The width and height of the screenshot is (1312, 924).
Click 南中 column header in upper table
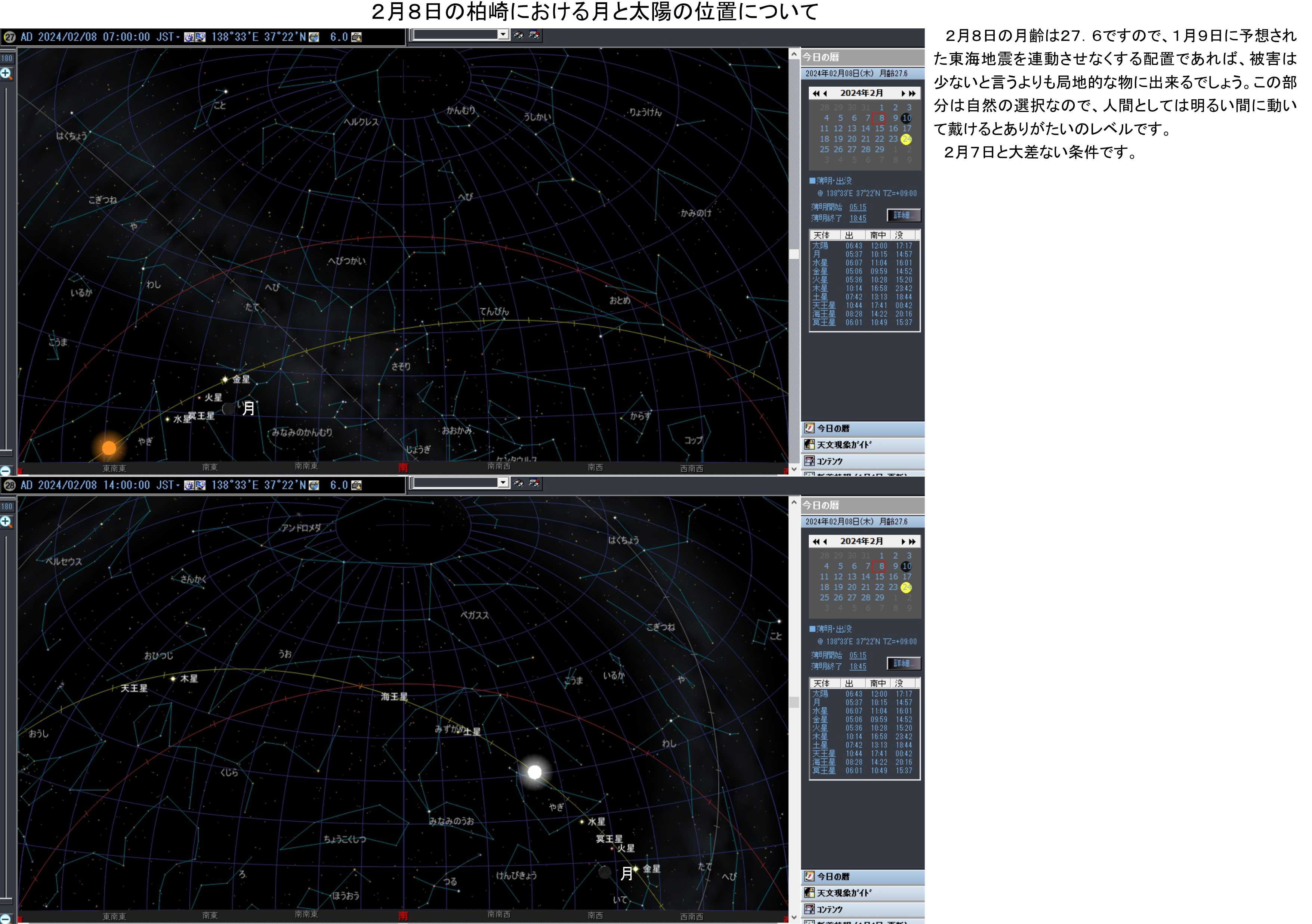[x=878, y=235]
